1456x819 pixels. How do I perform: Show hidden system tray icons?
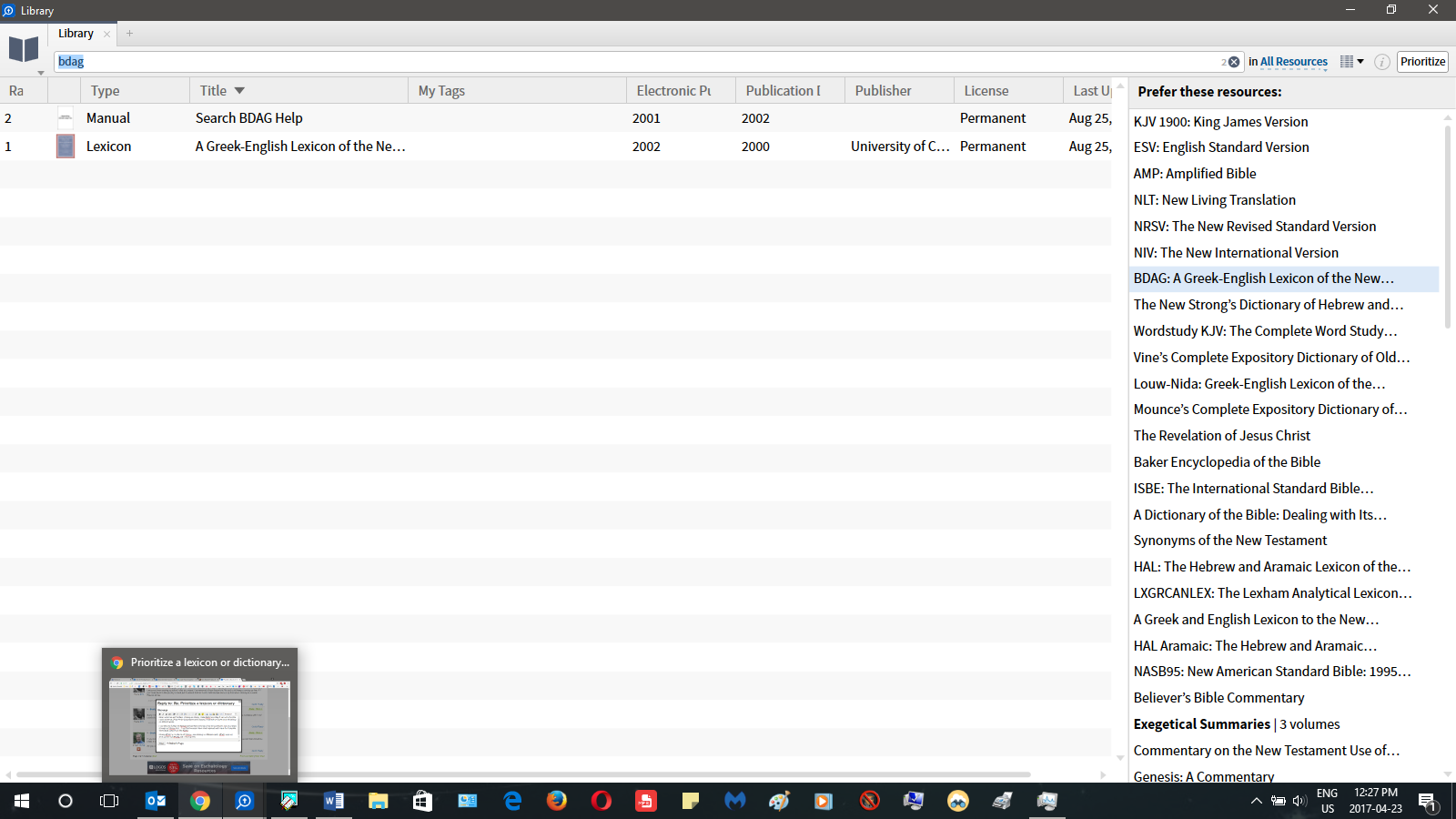(1257, 801)
